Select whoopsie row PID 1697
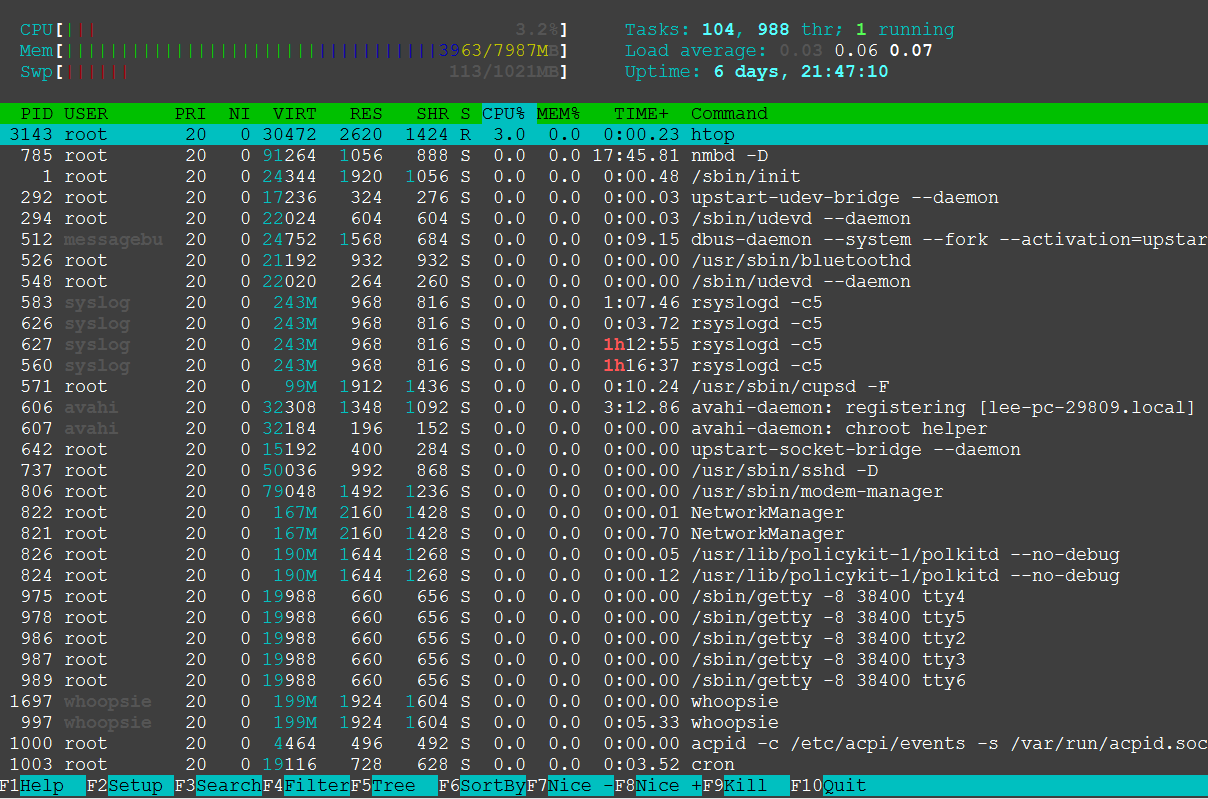Viewport: 1208px width, 799px height. [x=604, y=702]
